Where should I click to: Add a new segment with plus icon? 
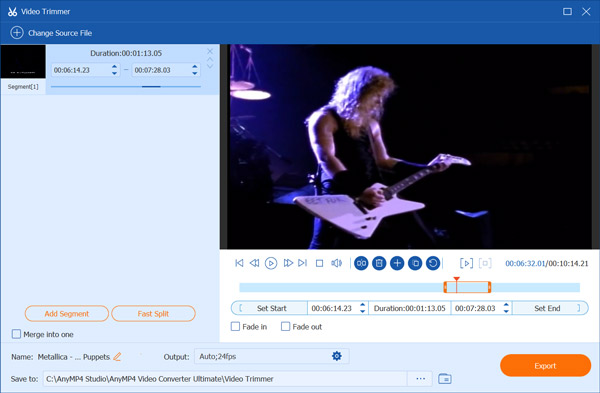click(397, 263)
